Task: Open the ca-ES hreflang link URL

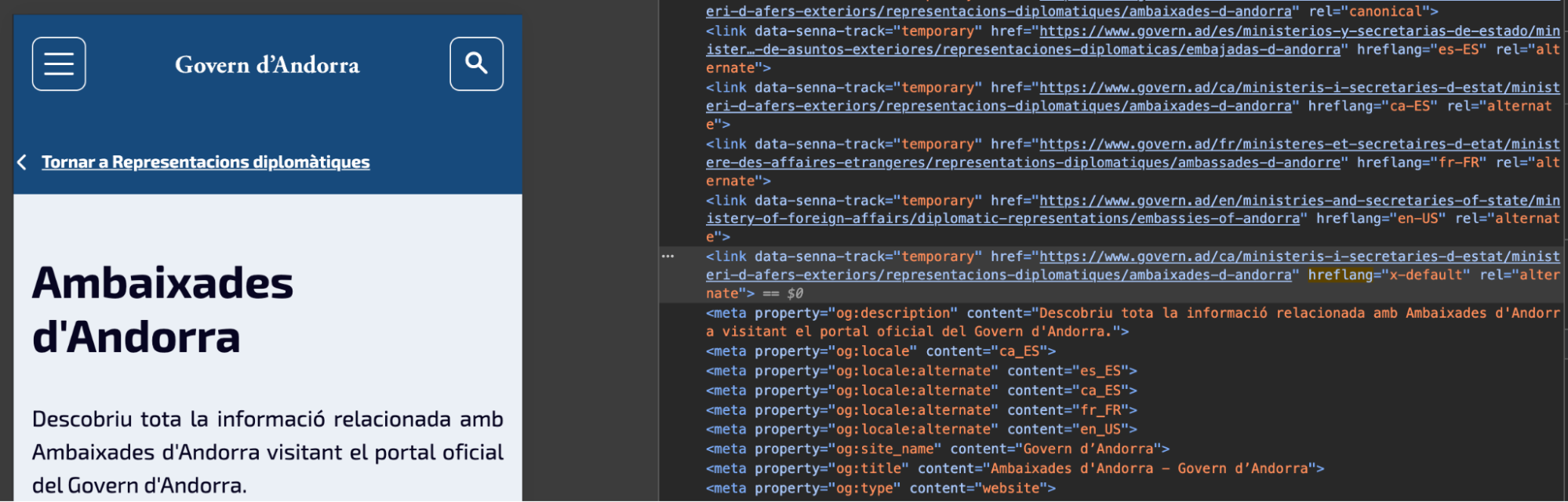Action: point(1133,96)
